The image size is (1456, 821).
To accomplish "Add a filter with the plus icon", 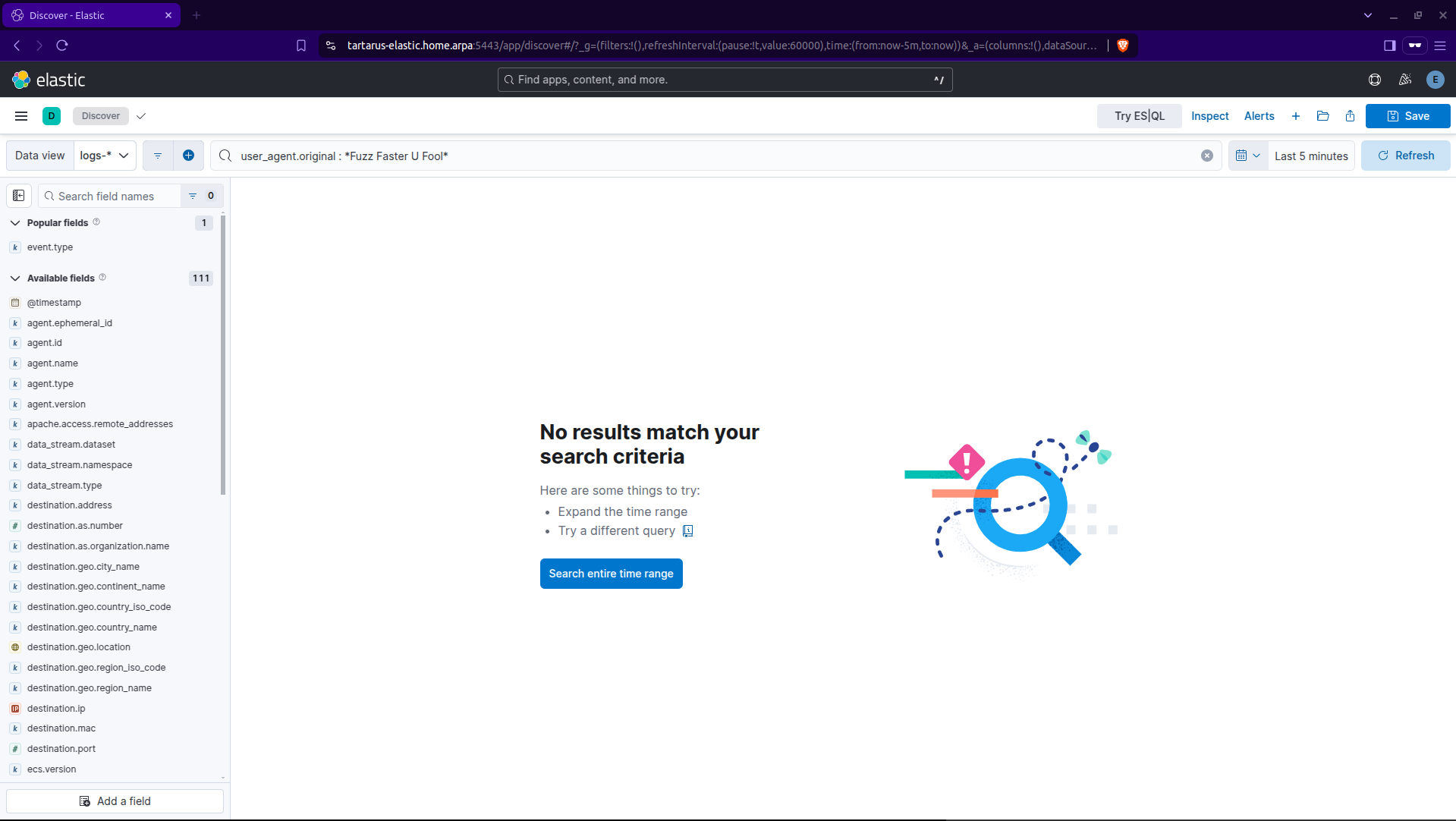I will click(x=188, y=156).
